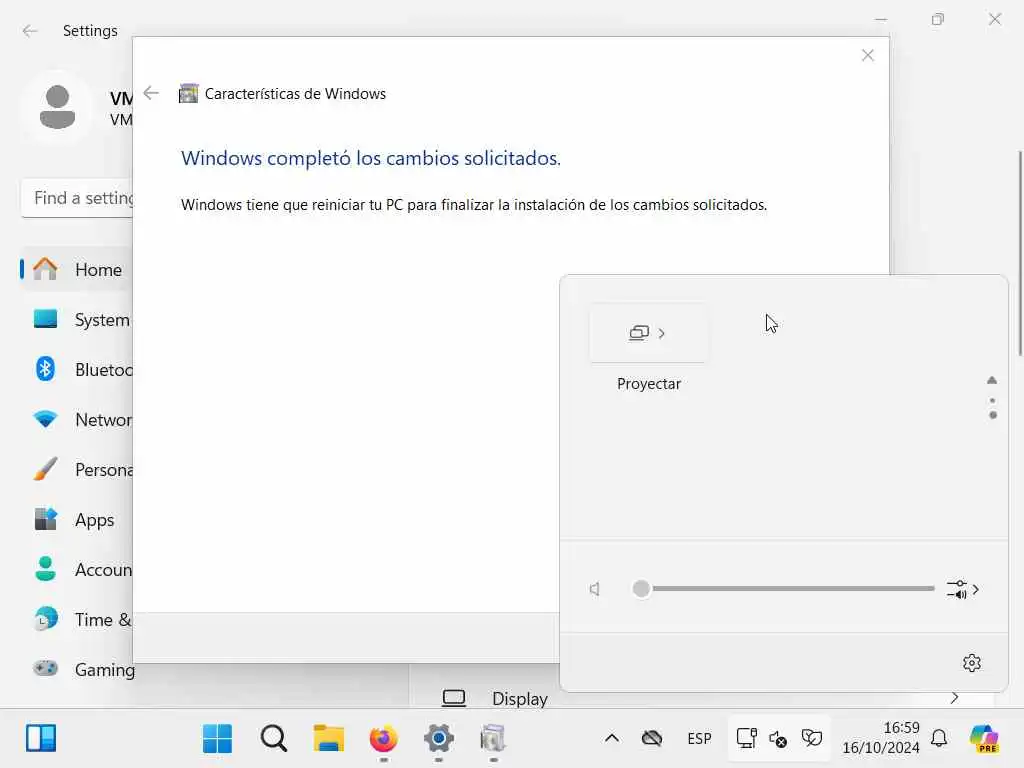Adjust the volume slider thumb
The image size is (1024, 768).
point(641,588)
